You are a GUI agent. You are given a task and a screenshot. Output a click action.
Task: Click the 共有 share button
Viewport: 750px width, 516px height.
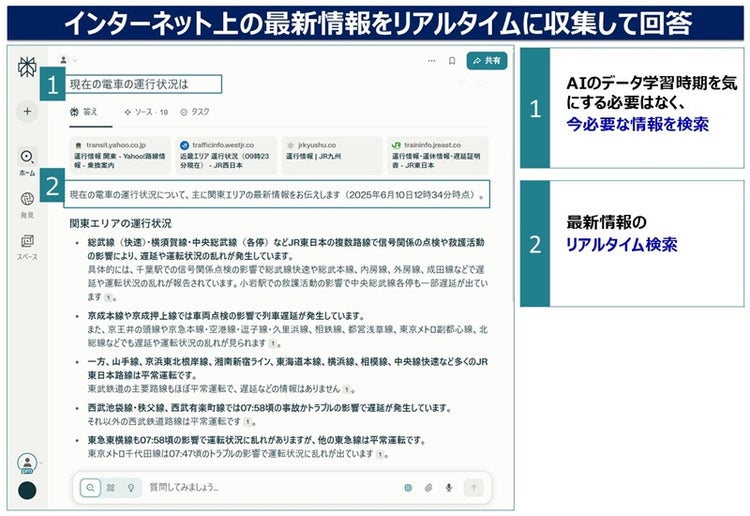point(486,61)
